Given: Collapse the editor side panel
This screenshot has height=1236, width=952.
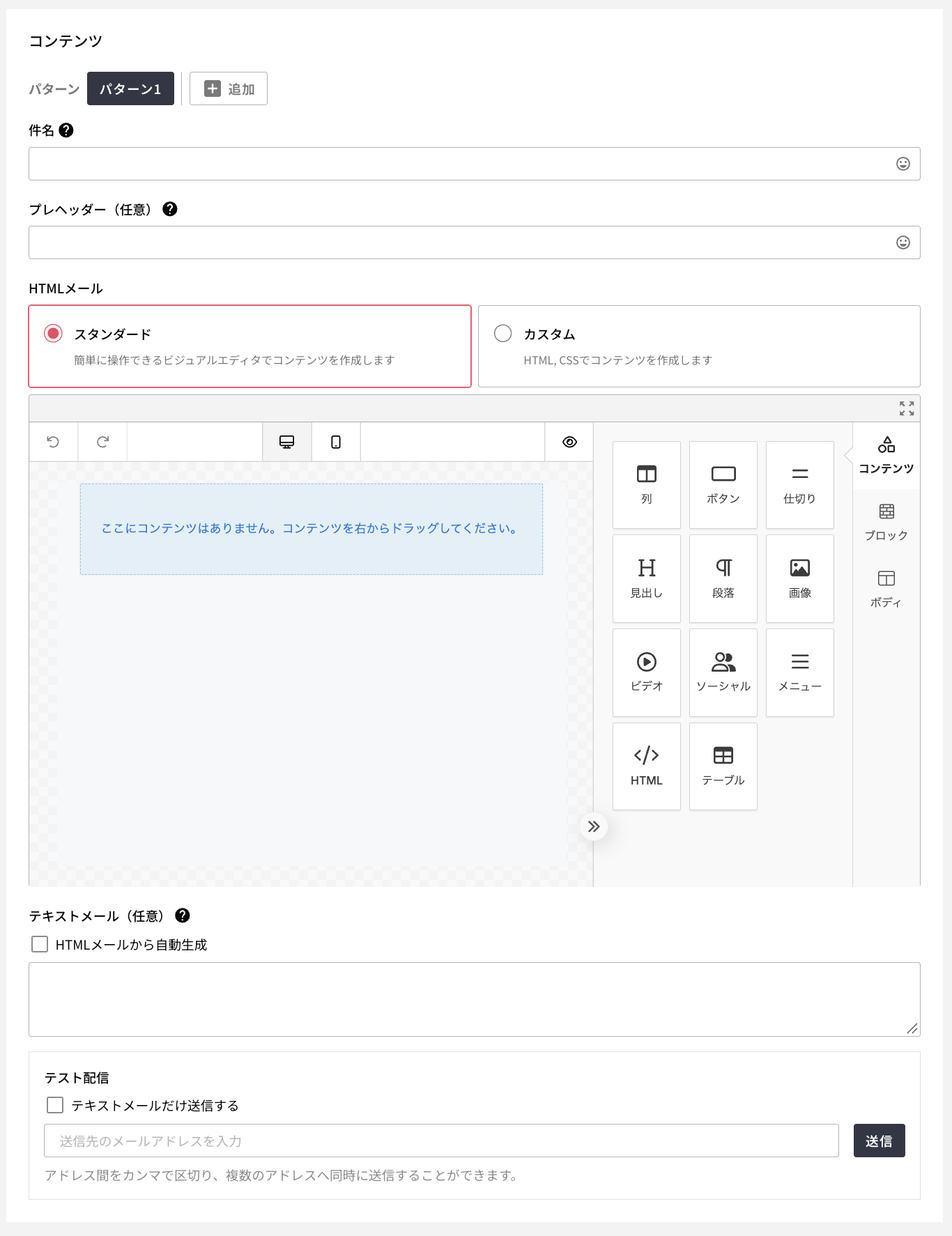Looking at the screenshot, I should pos(594,826).
